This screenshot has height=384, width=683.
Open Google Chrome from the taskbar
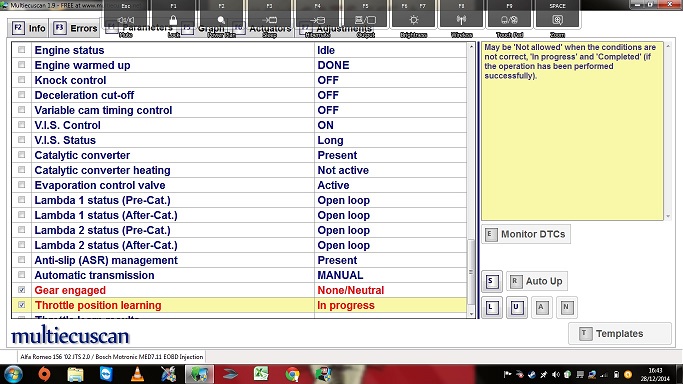click(x=292, y=374)
